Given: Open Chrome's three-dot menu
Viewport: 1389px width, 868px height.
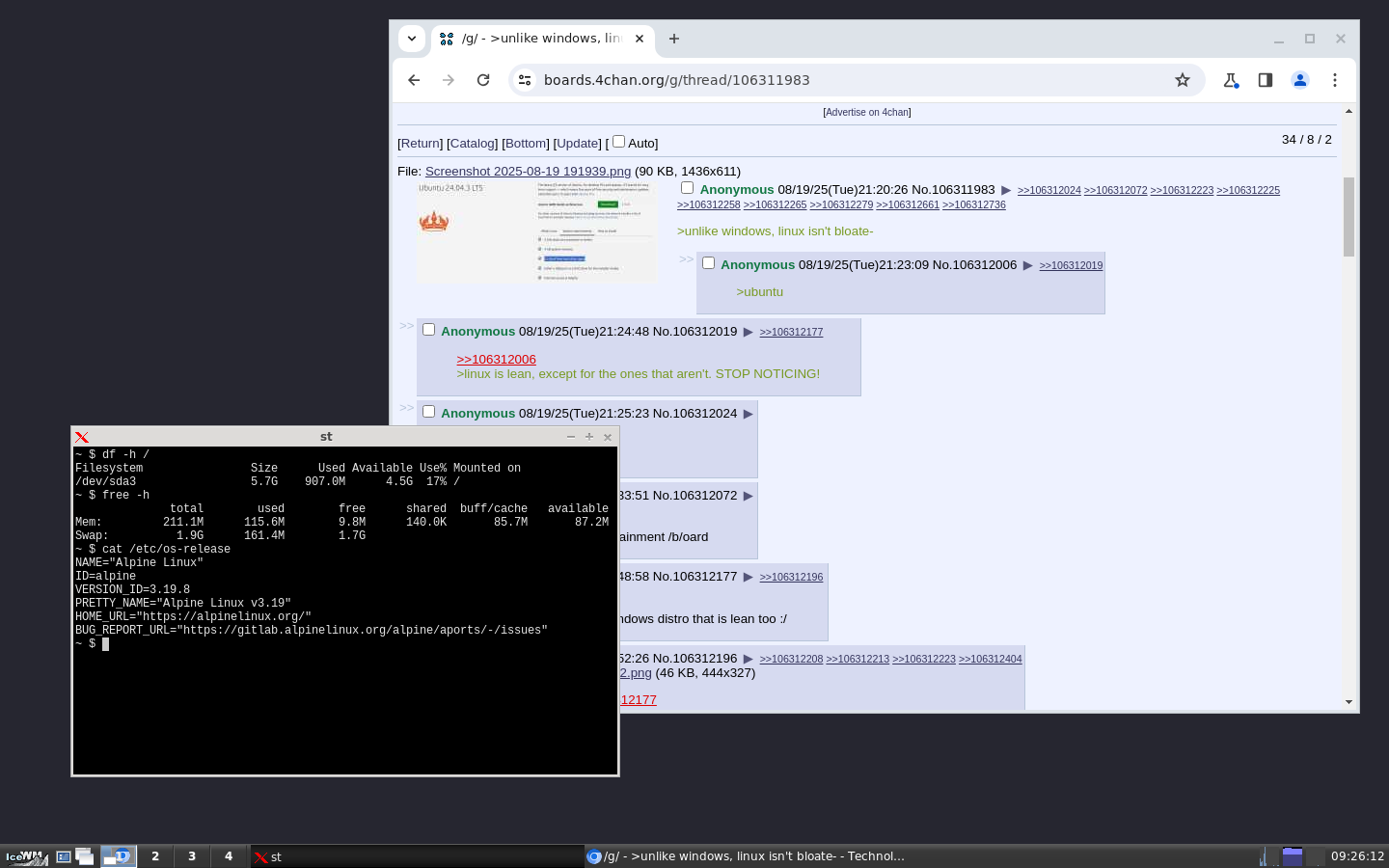Looking at the screenshot, I should 1335,80.
